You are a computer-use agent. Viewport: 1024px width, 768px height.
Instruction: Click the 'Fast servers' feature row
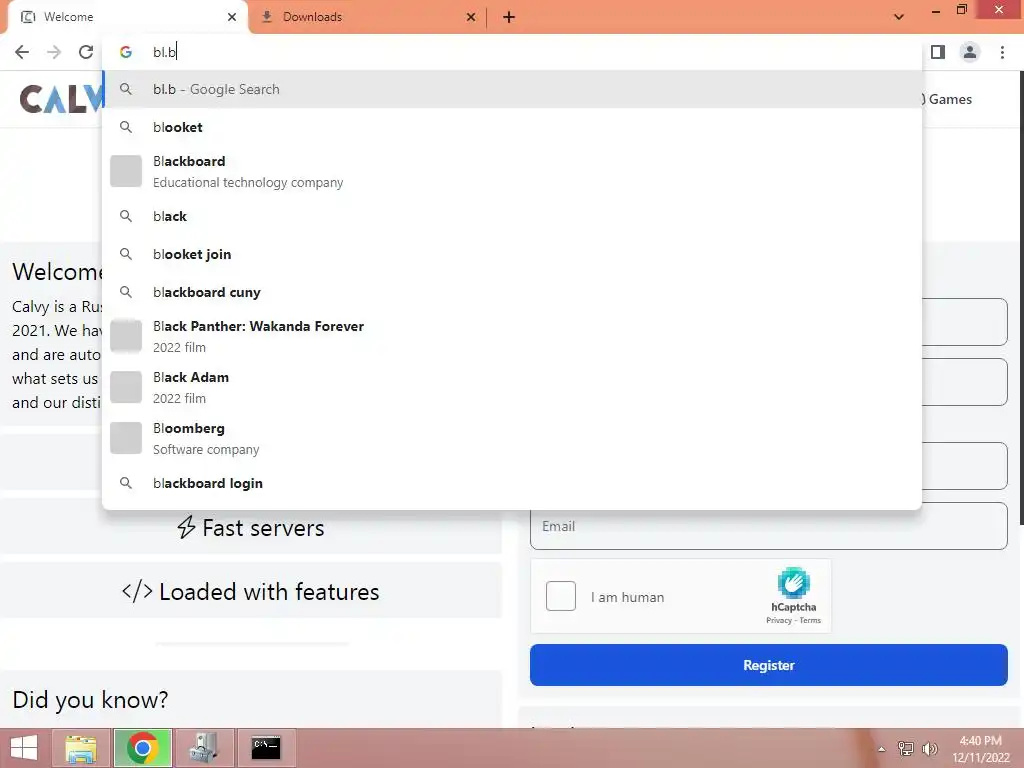click(251, 528)
